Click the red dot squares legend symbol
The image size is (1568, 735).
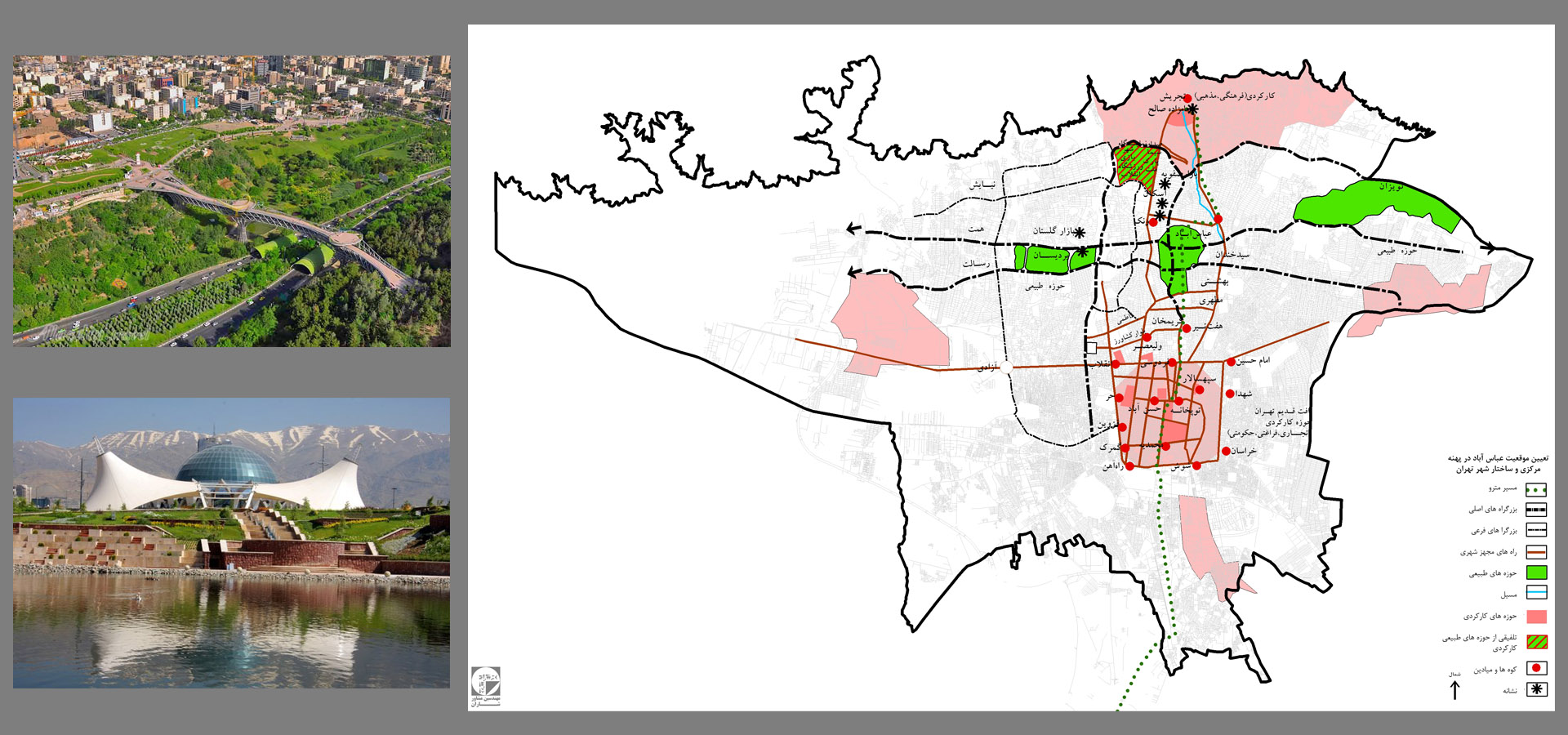(1536, 668)
